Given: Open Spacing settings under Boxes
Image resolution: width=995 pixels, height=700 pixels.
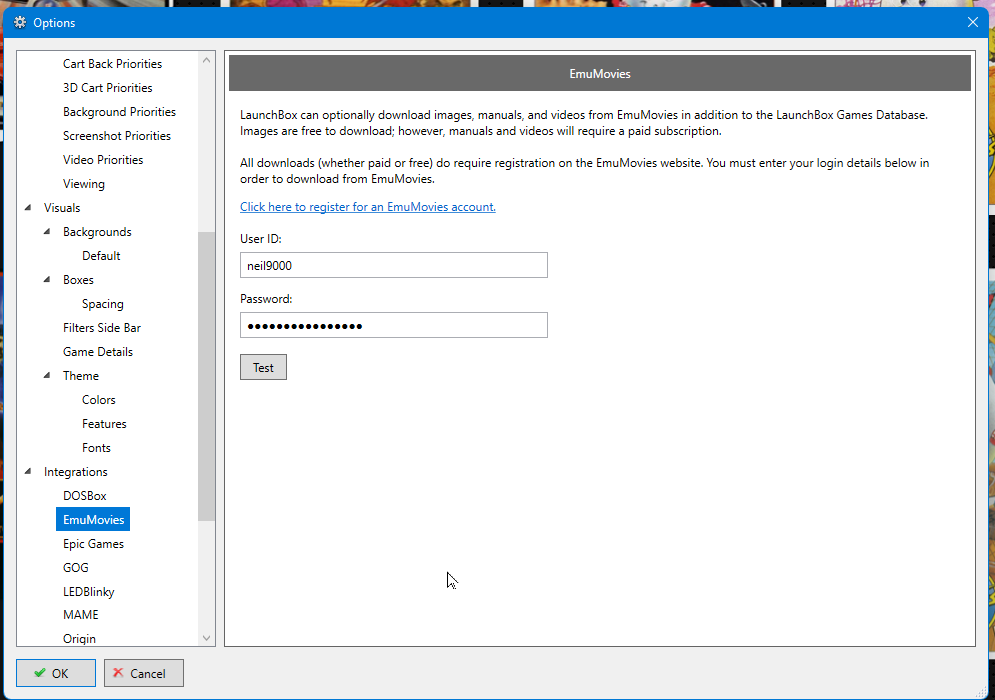Looking at the screenshot, I should click(103, 304).
